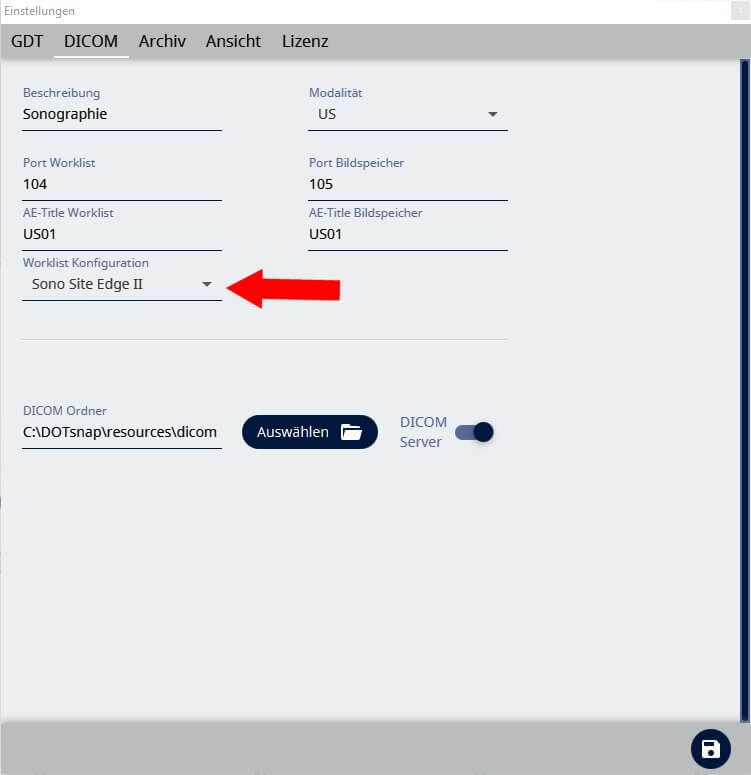Select the DICOM tab
751x775 pixels.
click(x=91, y=41)
